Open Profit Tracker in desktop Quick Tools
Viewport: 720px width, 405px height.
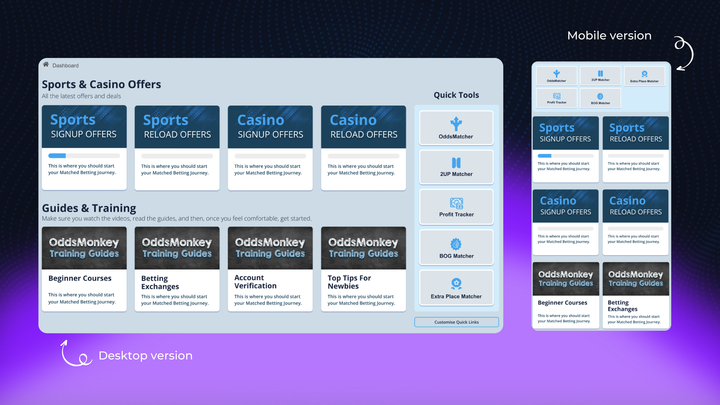[456, 207]
